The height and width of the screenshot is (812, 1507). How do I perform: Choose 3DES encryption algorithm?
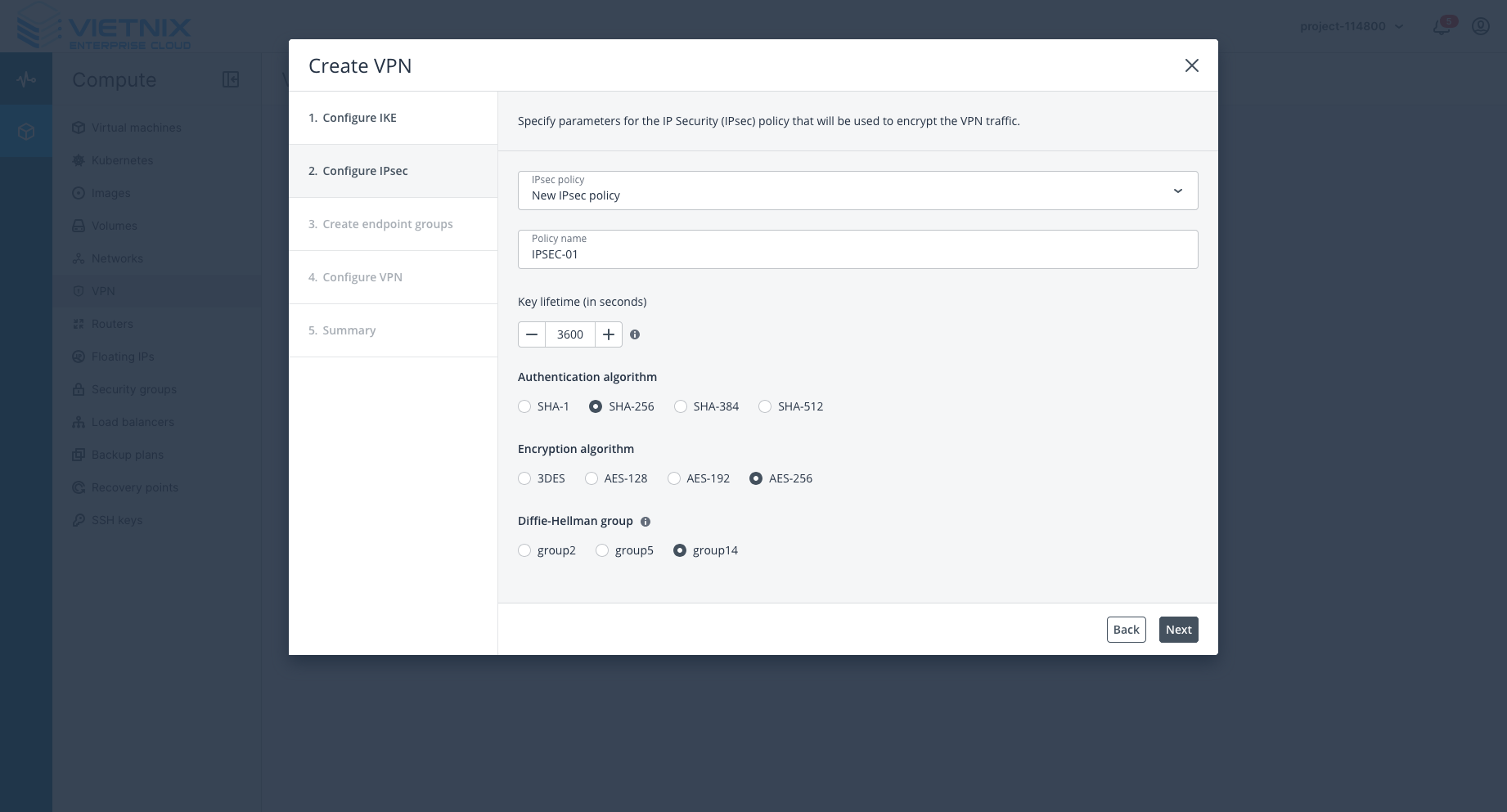pyautogui.click(x=524, y=478)
